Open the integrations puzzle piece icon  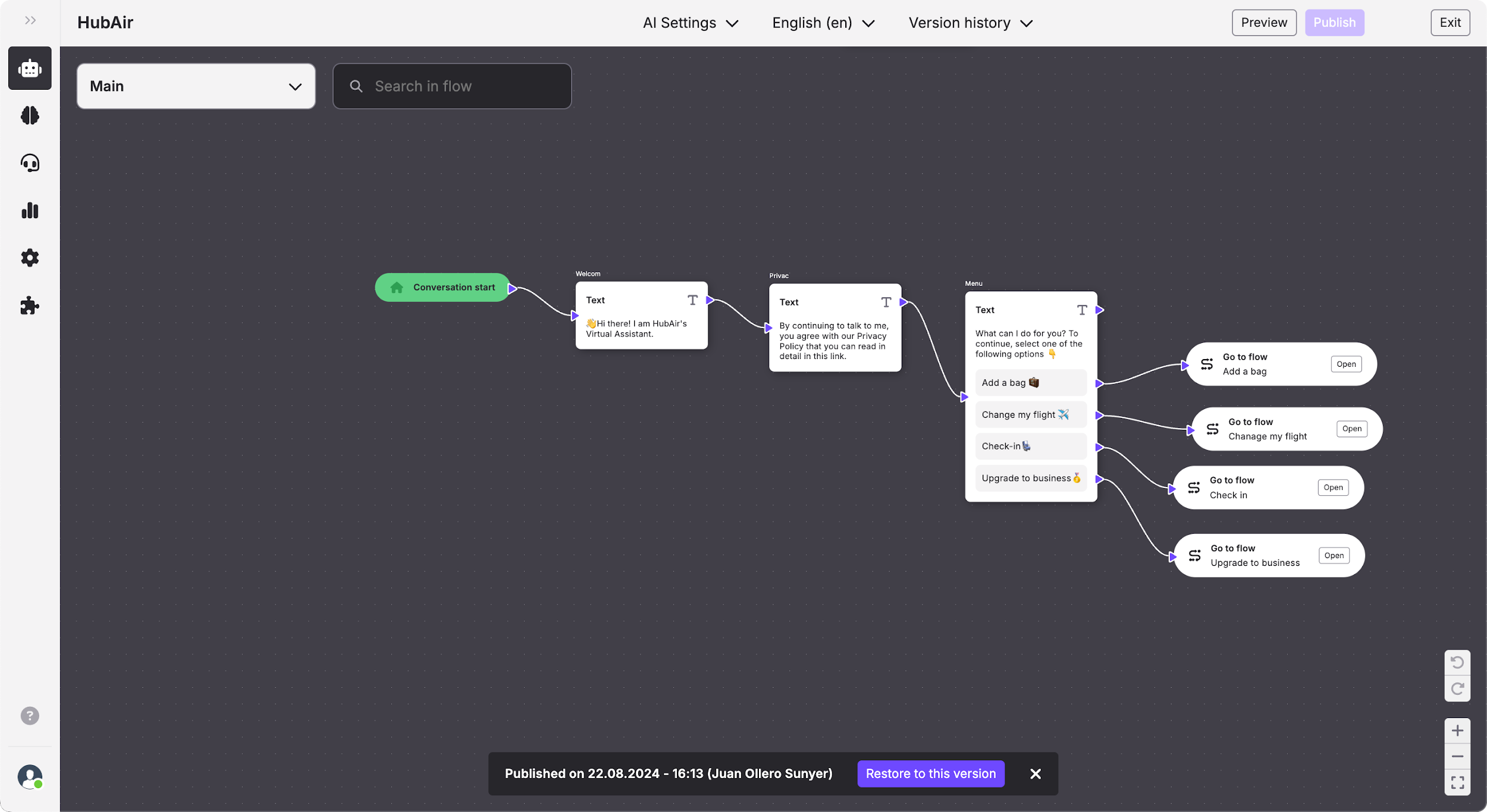[x=30, y=306]
